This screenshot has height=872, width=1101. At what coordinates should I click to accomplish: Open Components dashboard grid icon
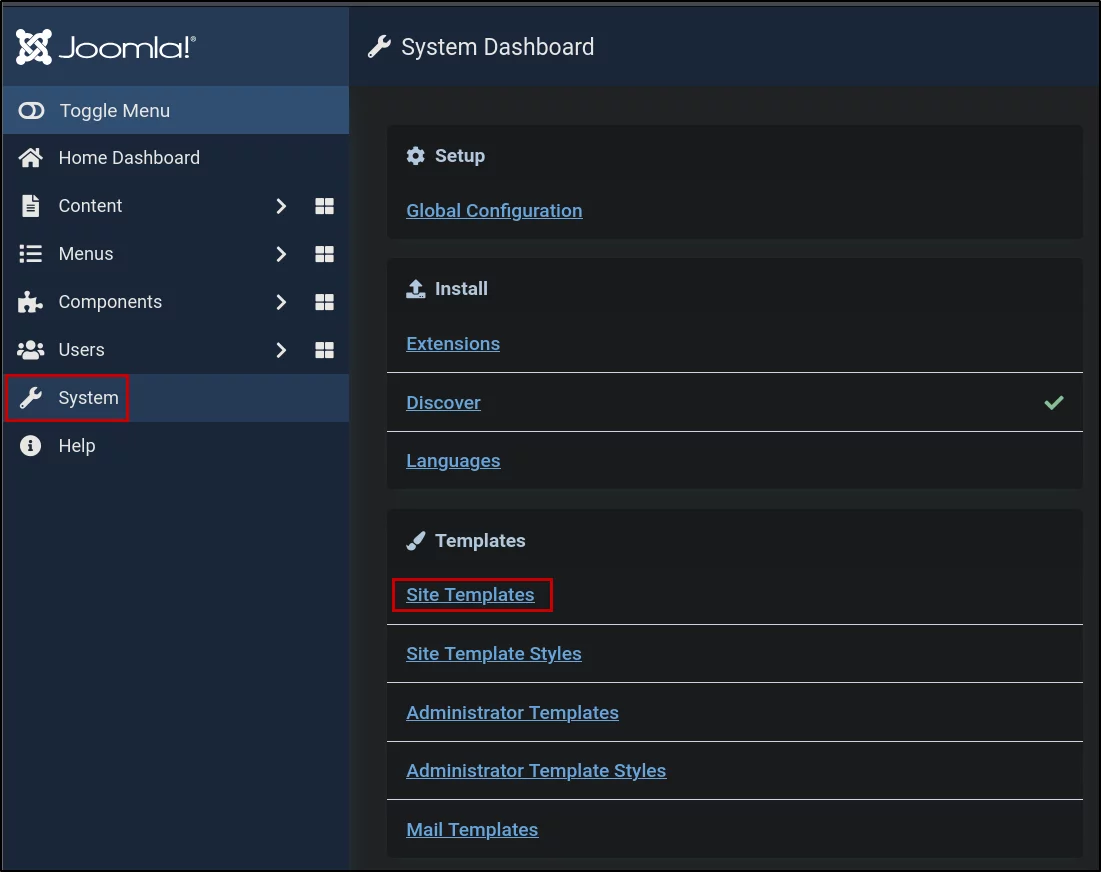(324, 302)
